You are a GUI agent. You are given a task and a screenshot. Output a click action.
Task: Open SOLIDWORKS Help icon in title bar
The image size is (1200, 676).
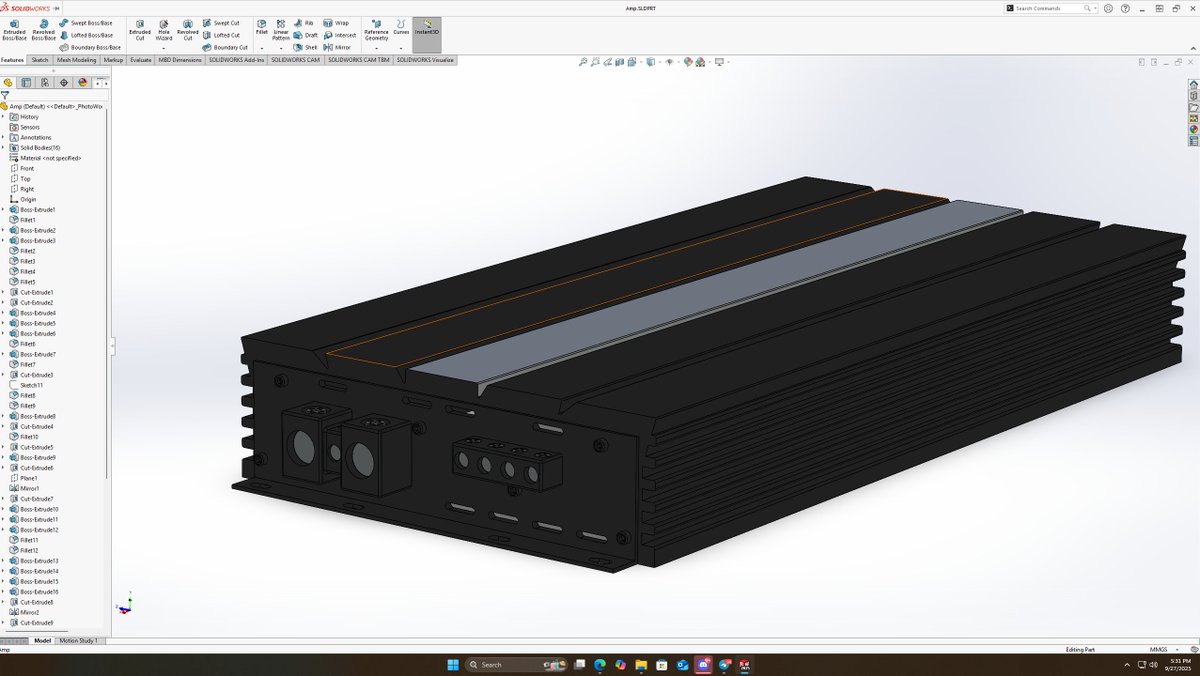click(1127, 7)
